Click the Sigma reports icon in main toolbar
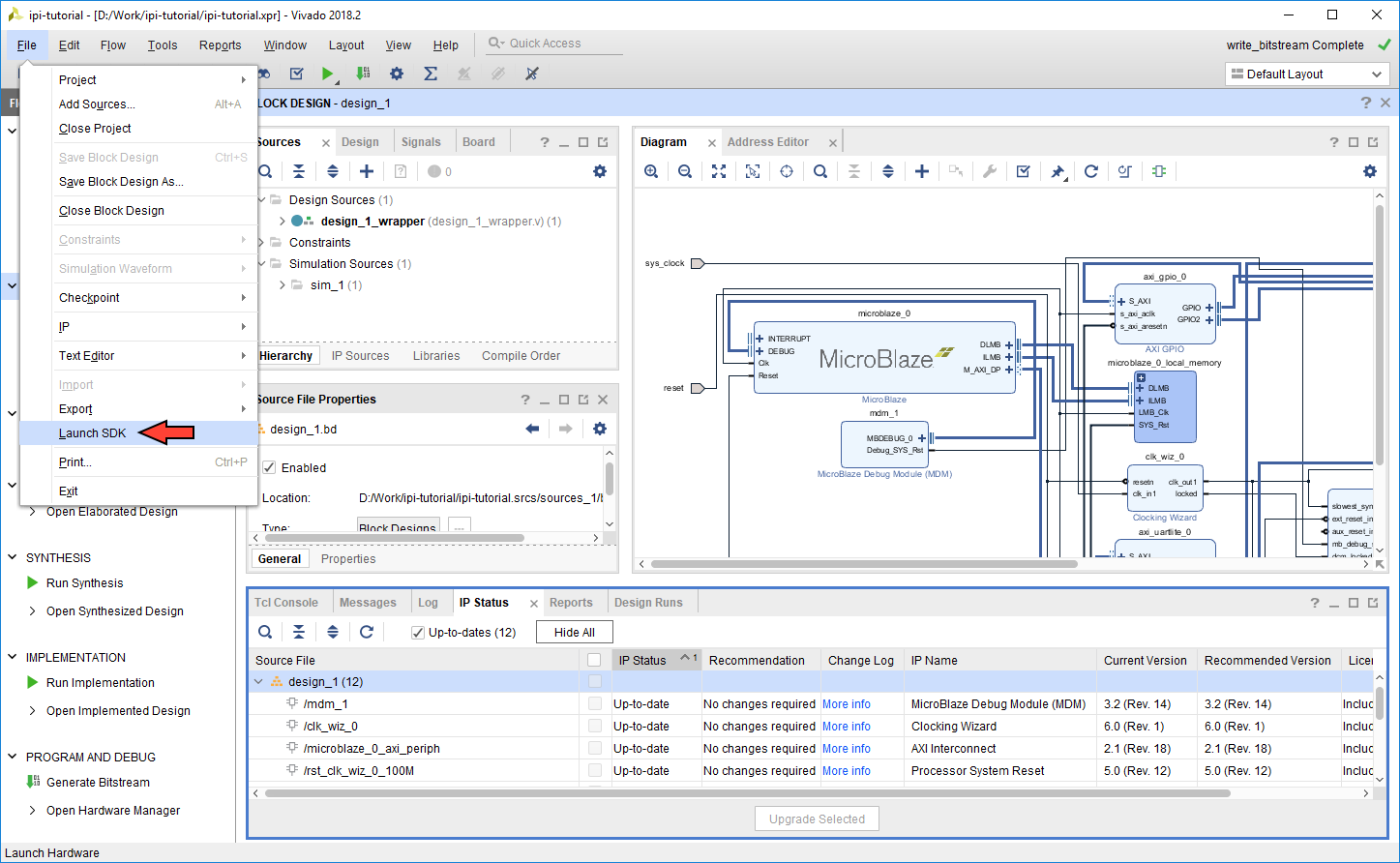Image resolution: width=1400 pixels, height=863 pixels. (431, 74)
